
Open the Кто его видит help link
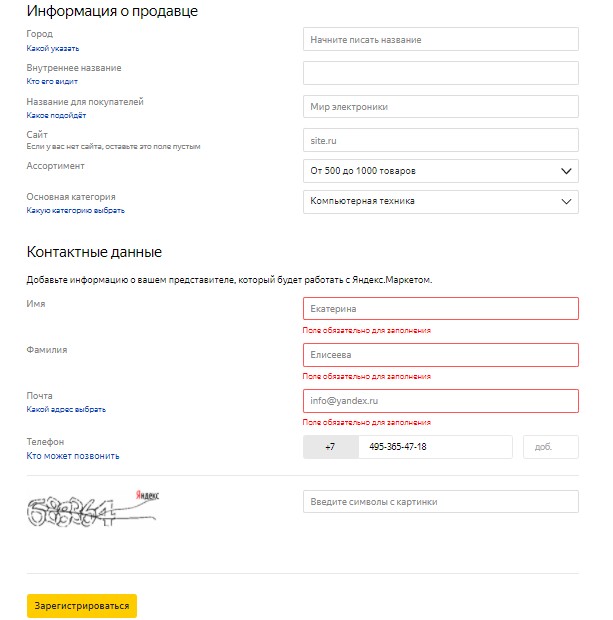[x=52, y=81]
